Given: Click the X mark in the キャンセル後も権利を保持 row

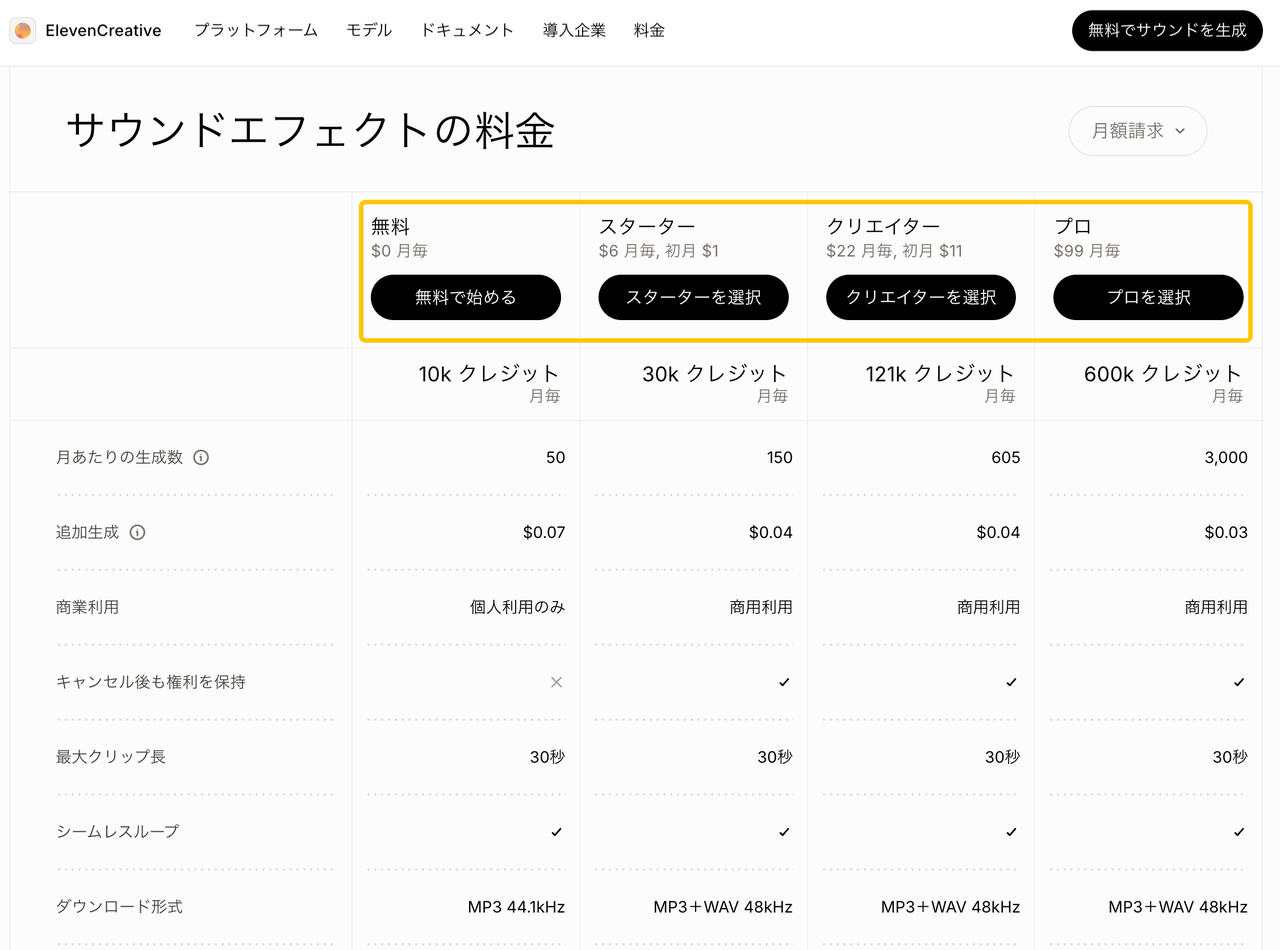Looking at the screenshot, I should click(x=557, y=682).
